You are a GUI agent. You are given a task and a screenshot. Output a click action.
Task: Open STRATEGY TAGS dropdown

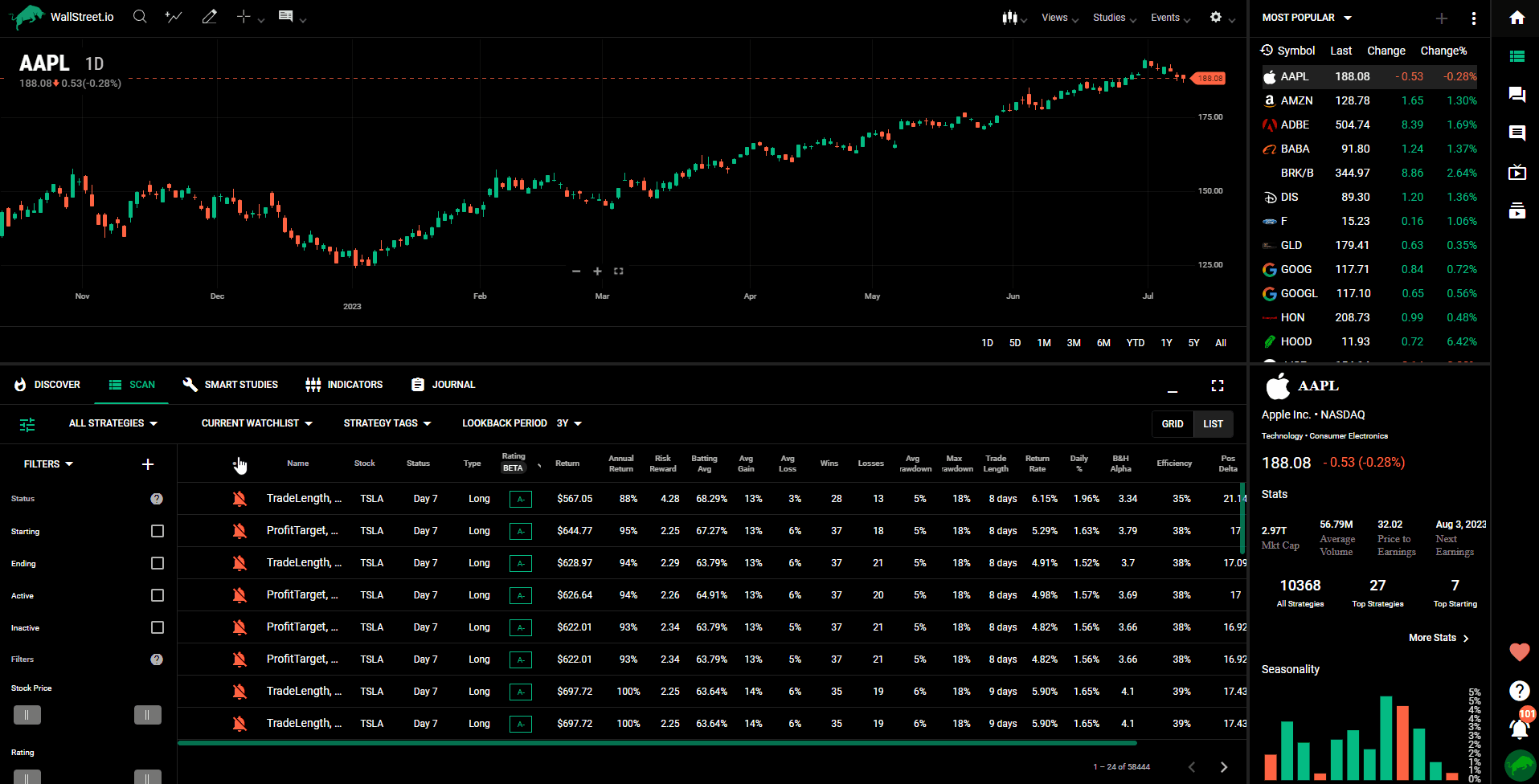coord(387,423)
